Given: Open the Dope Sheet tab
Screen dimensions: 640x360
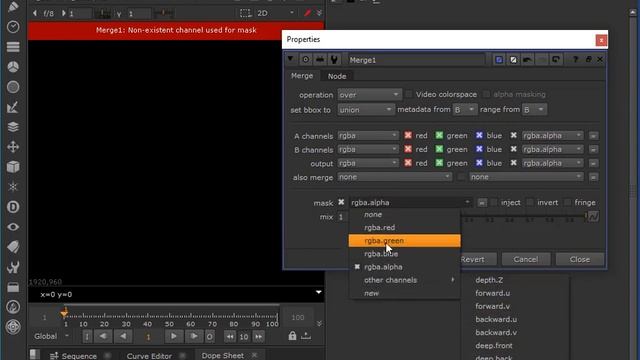Looking at the screenshot, I should point(222,356).
